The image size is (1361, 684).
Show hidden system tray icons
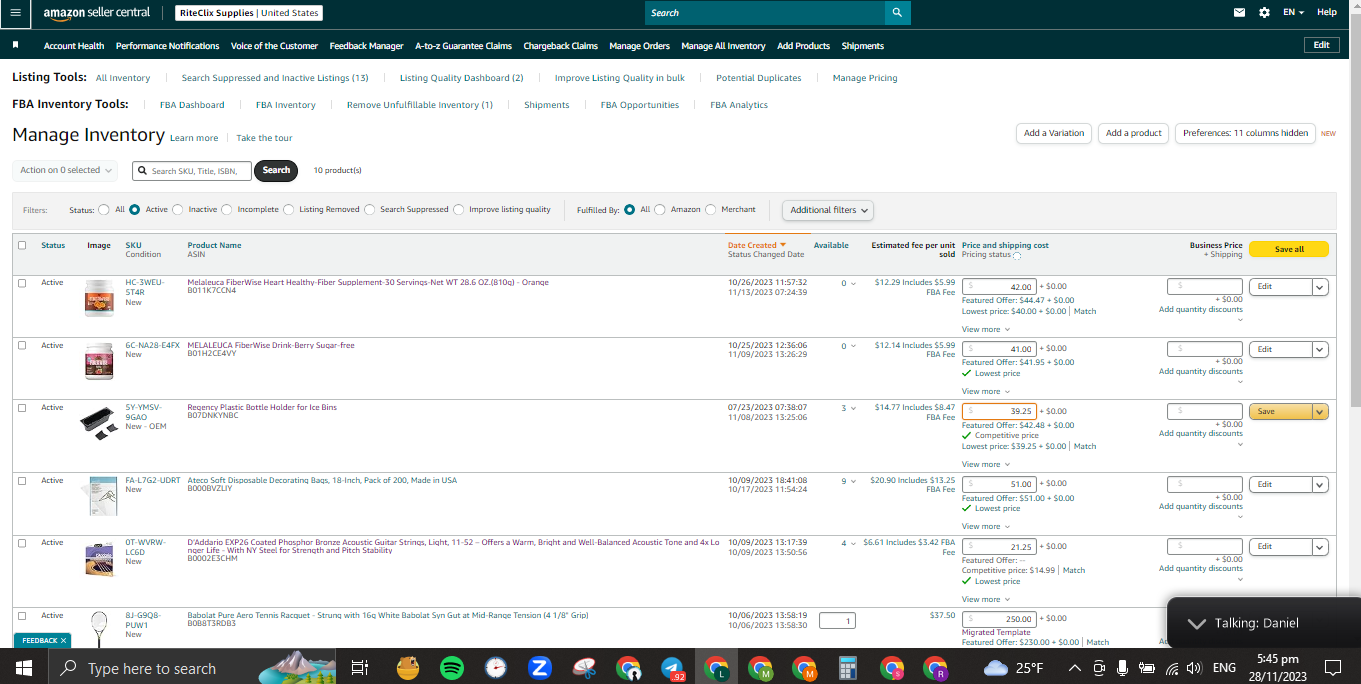point(1074,667)
